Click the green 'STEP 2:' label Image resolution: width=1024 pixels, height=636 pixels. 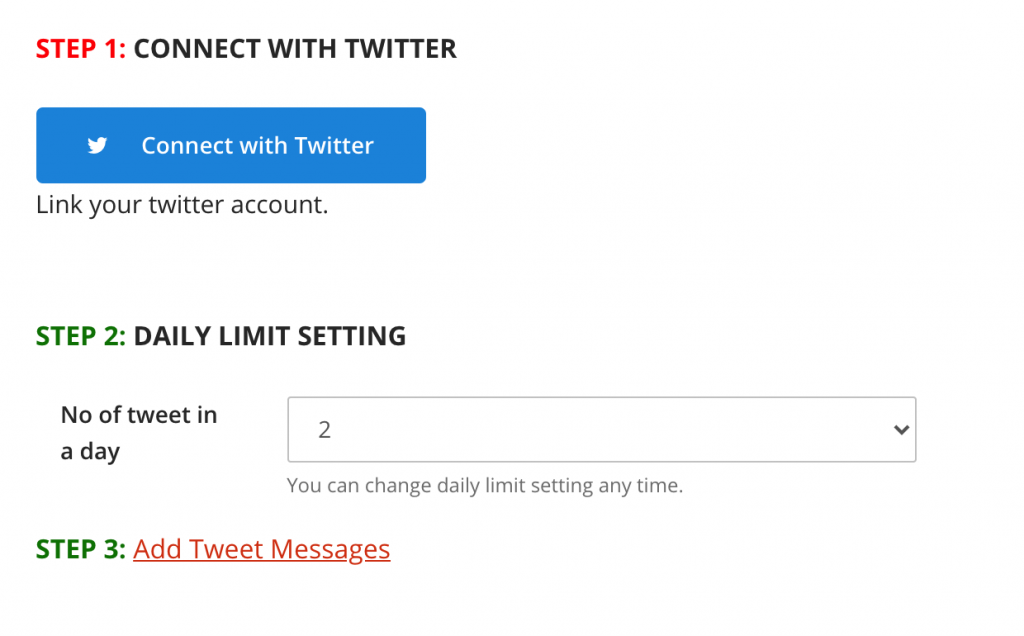(80, 336)
